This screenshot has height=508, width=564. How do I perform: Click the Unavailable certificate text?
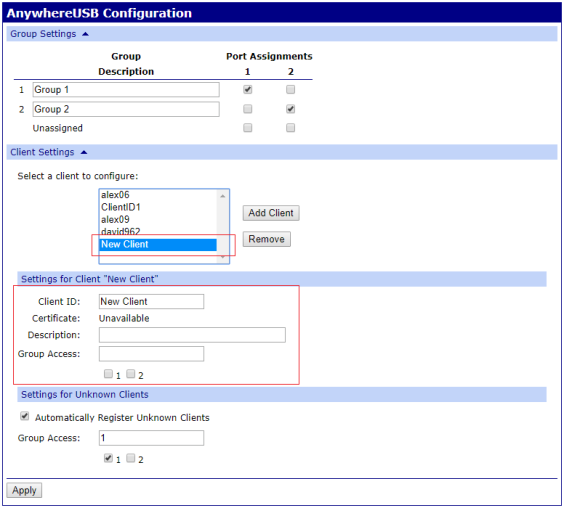pyautogui.click(x=124, y=318)
